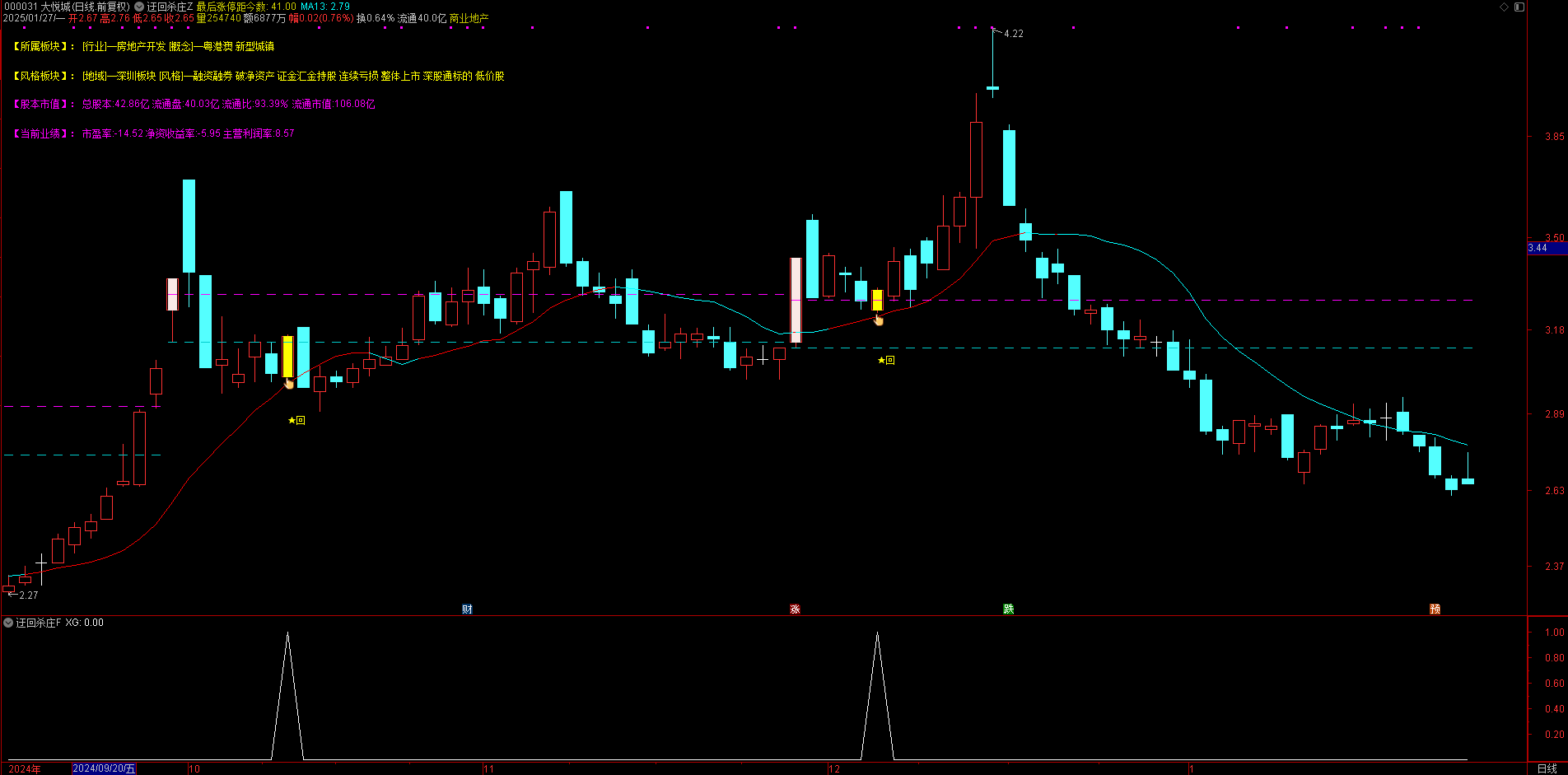This screenshot has width=1568, height=775.
Task: Click the 主营利润率:8.57 value
Action: 259,133
